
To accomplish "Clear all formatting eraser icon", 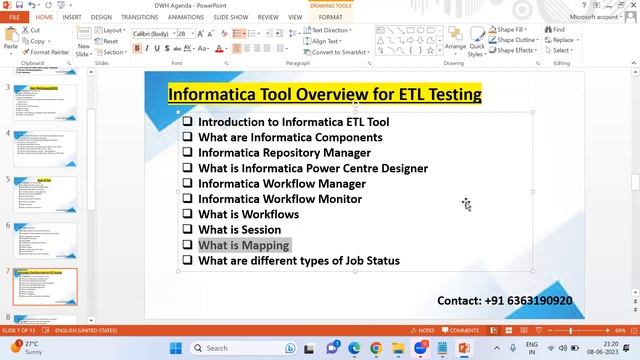I will pos(224,34).
